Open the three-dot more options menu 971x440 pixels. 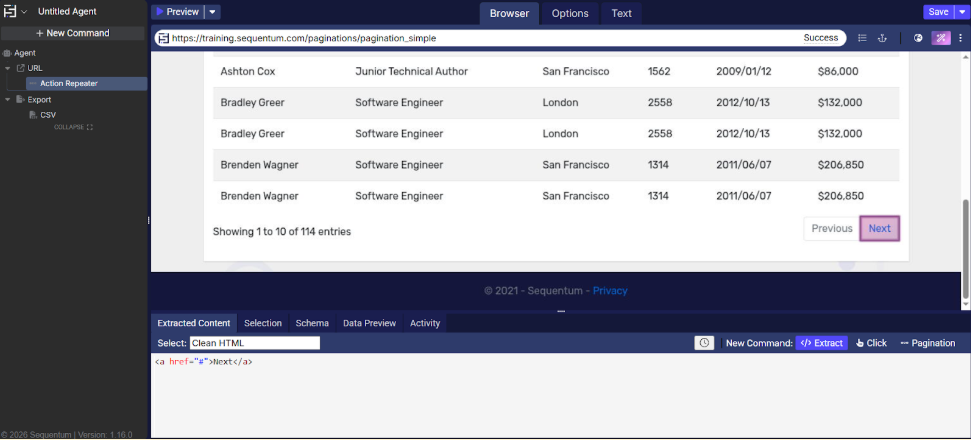(x=960, y=38)
